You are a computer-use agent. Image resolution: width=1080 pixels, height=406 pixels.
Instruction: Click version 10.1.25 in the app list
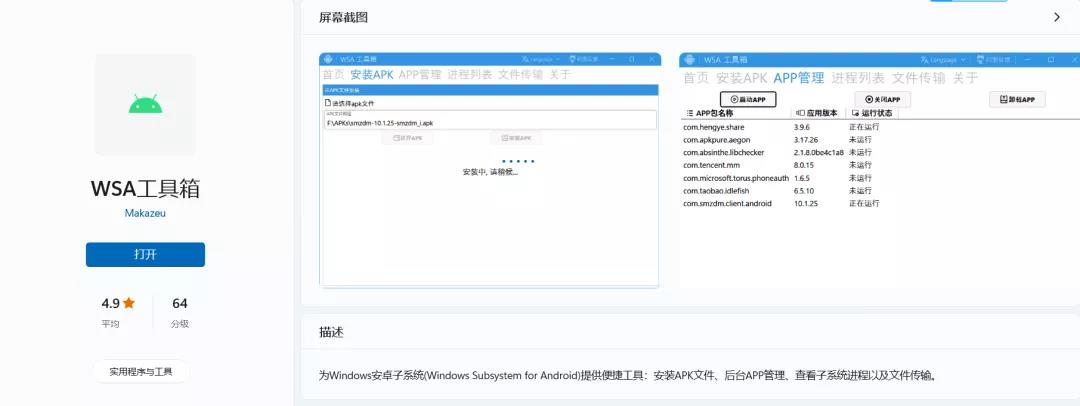[x=805, y=203]
